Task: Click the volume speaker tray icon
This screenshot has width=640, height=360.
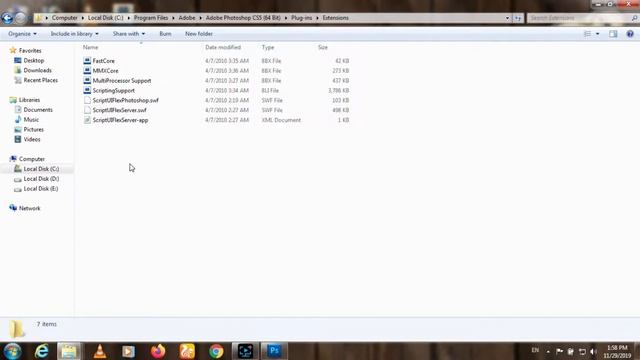Action: (x=593, y=351)
